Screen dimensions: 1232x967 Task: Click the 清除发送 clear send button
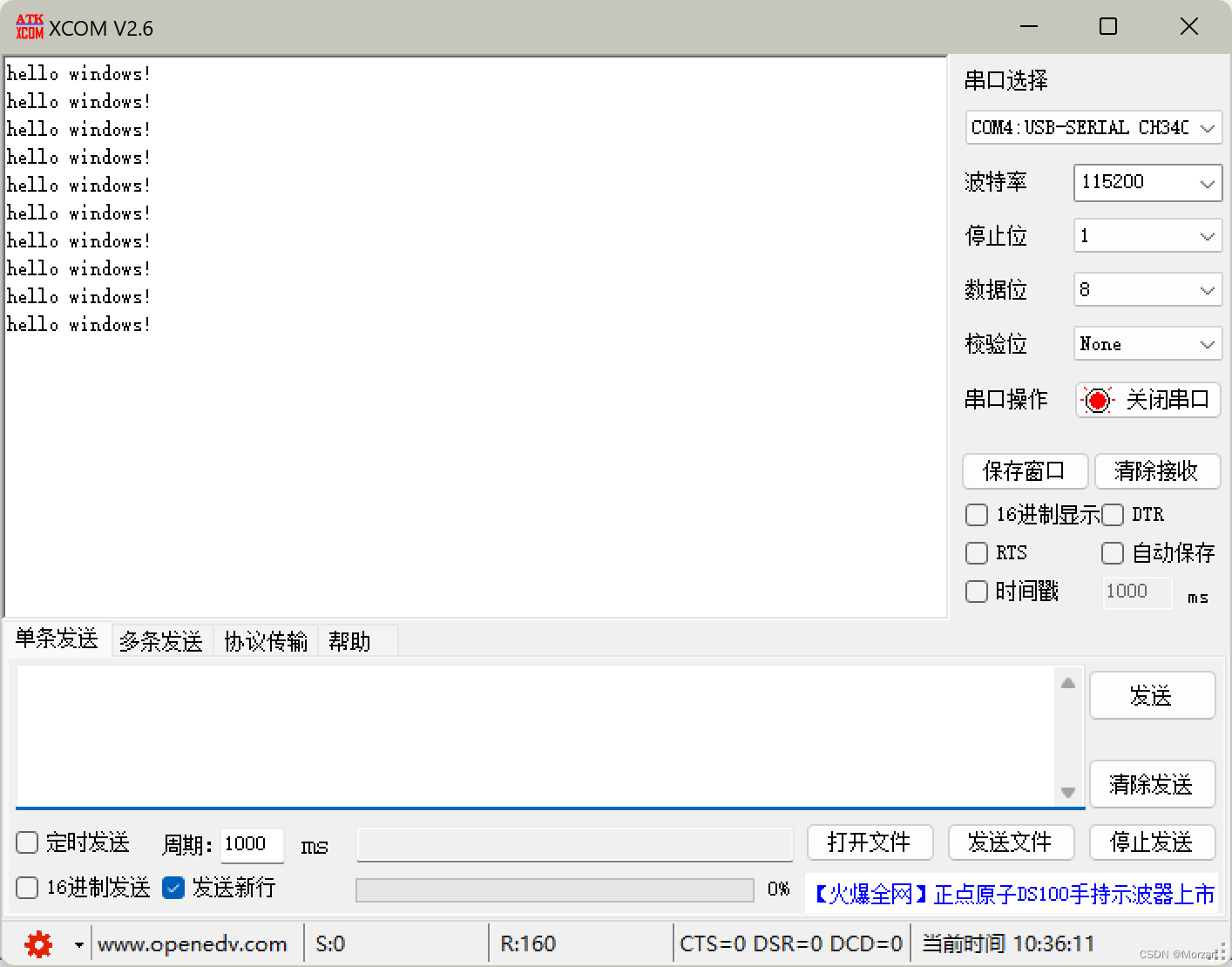click(1152, 784)
